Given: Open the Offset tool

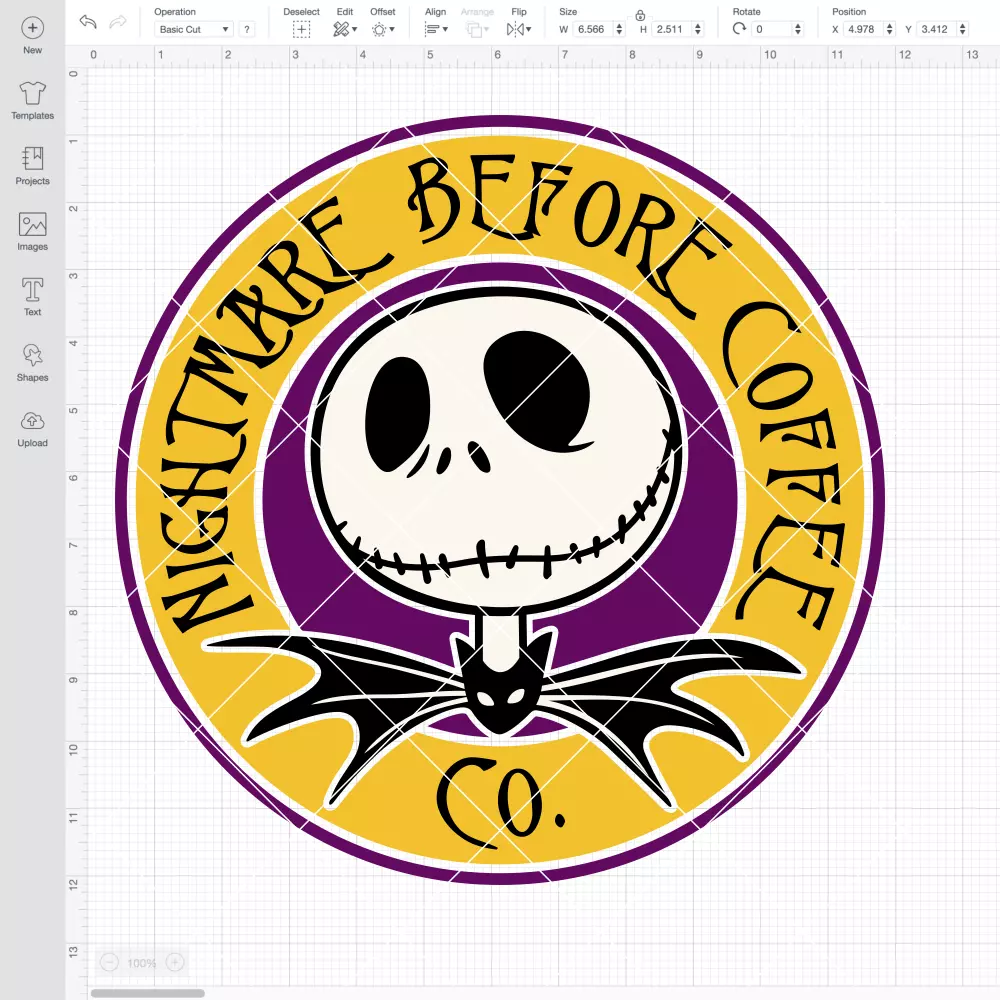Looking at the screenshot, I should click(x=383, y=29).
